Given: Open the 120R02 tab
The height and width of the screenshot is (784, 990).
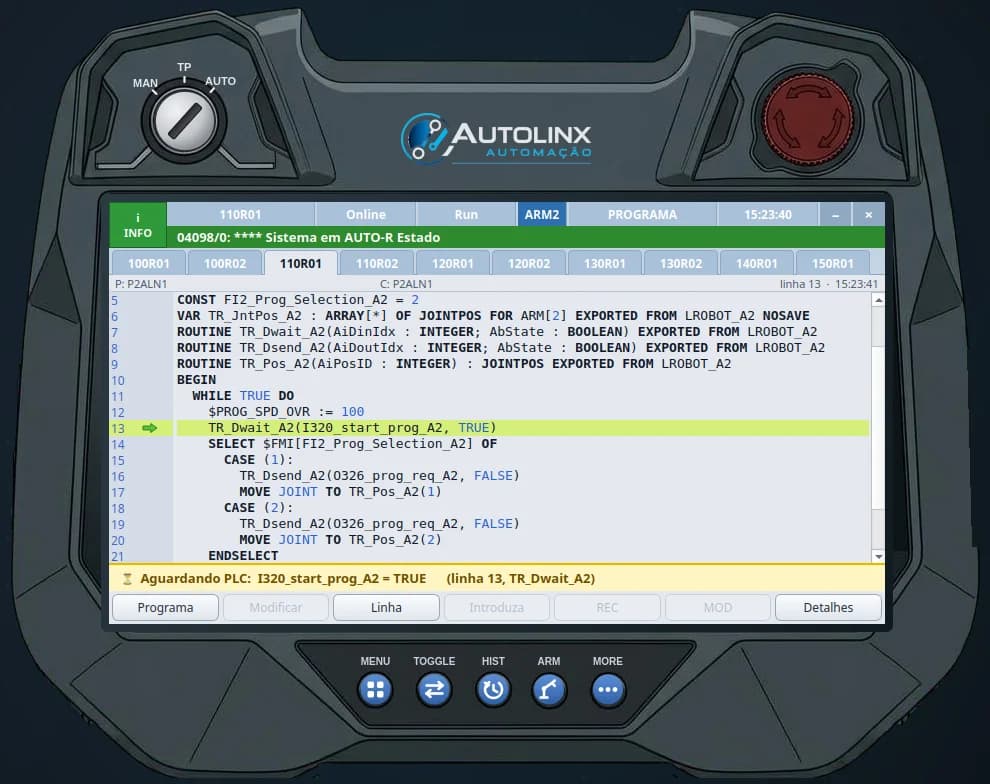Looking at the screenshot, I should pyautogui.click(x=529, y=263).
